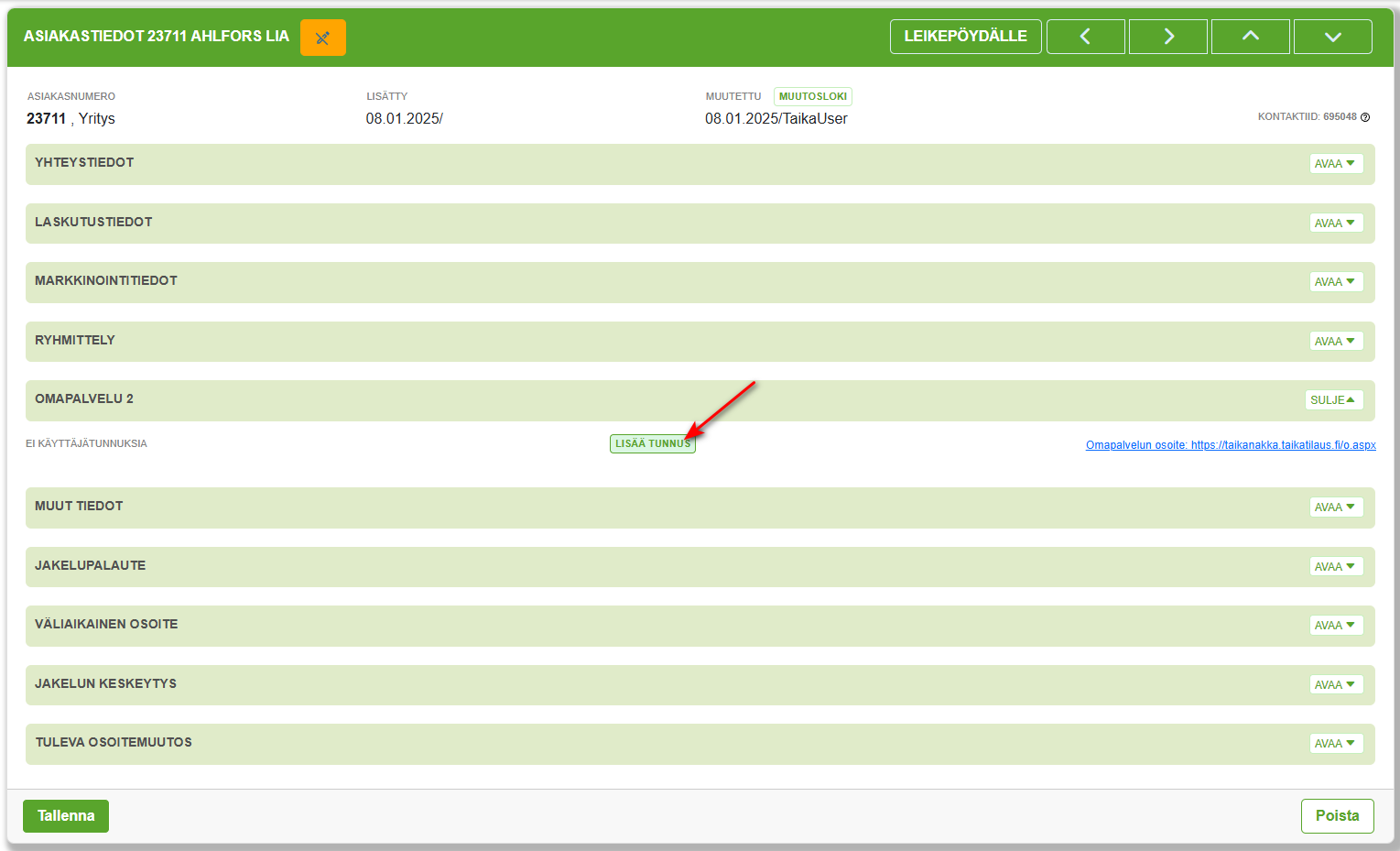Click the KONTAKTIID: 695048 text
Image resolution: width=1400 pixels, height=851 pixels.
pyautogui.click(x=1308, y=117)
